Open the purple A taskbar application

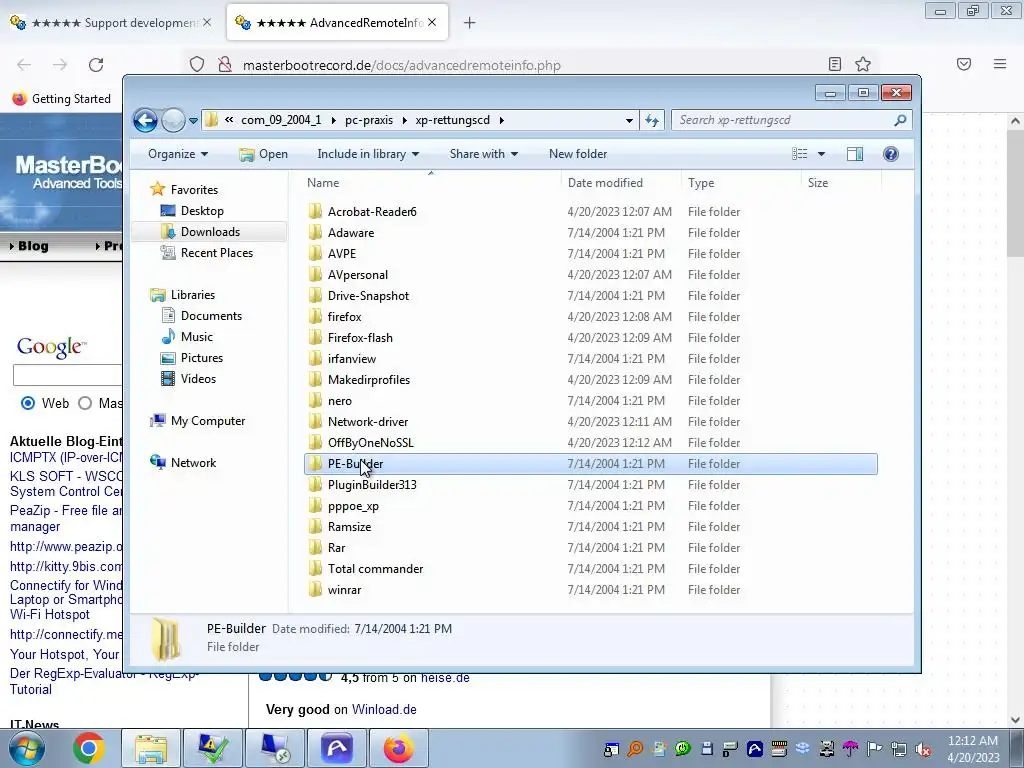coord(337,748)
